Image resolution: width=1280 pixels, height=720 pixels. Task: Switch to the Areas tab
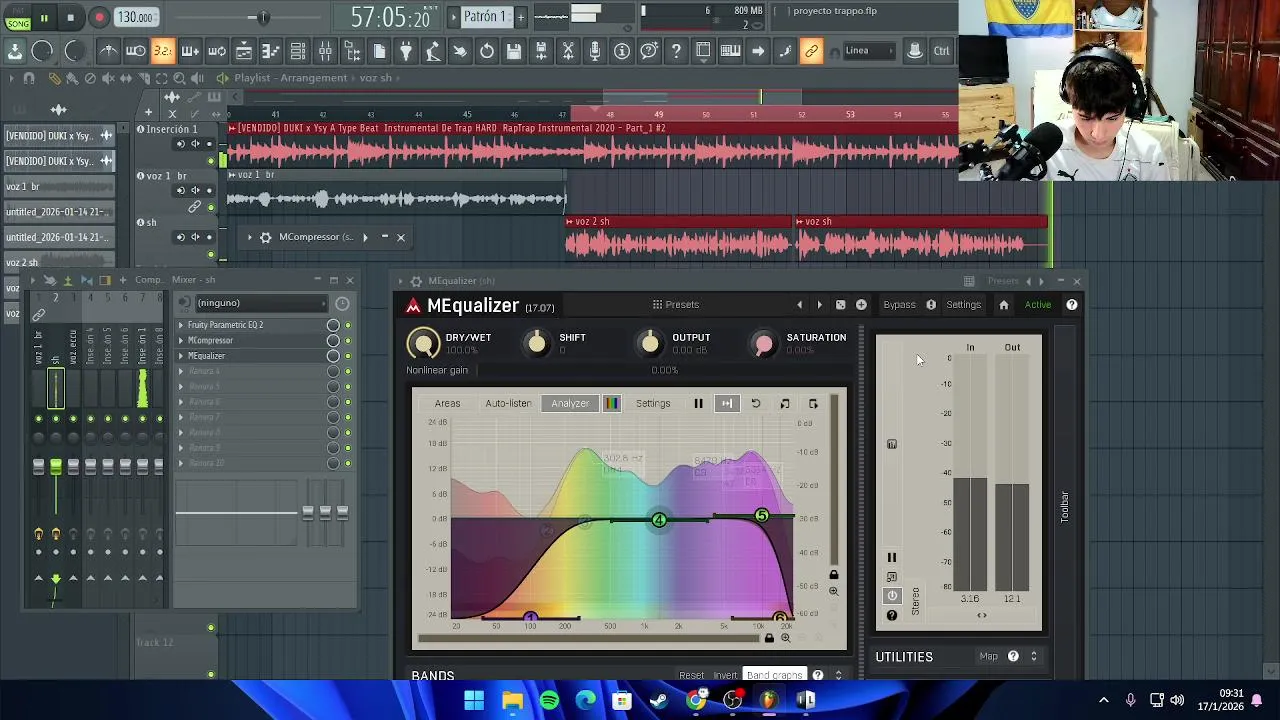coord(447,403)
